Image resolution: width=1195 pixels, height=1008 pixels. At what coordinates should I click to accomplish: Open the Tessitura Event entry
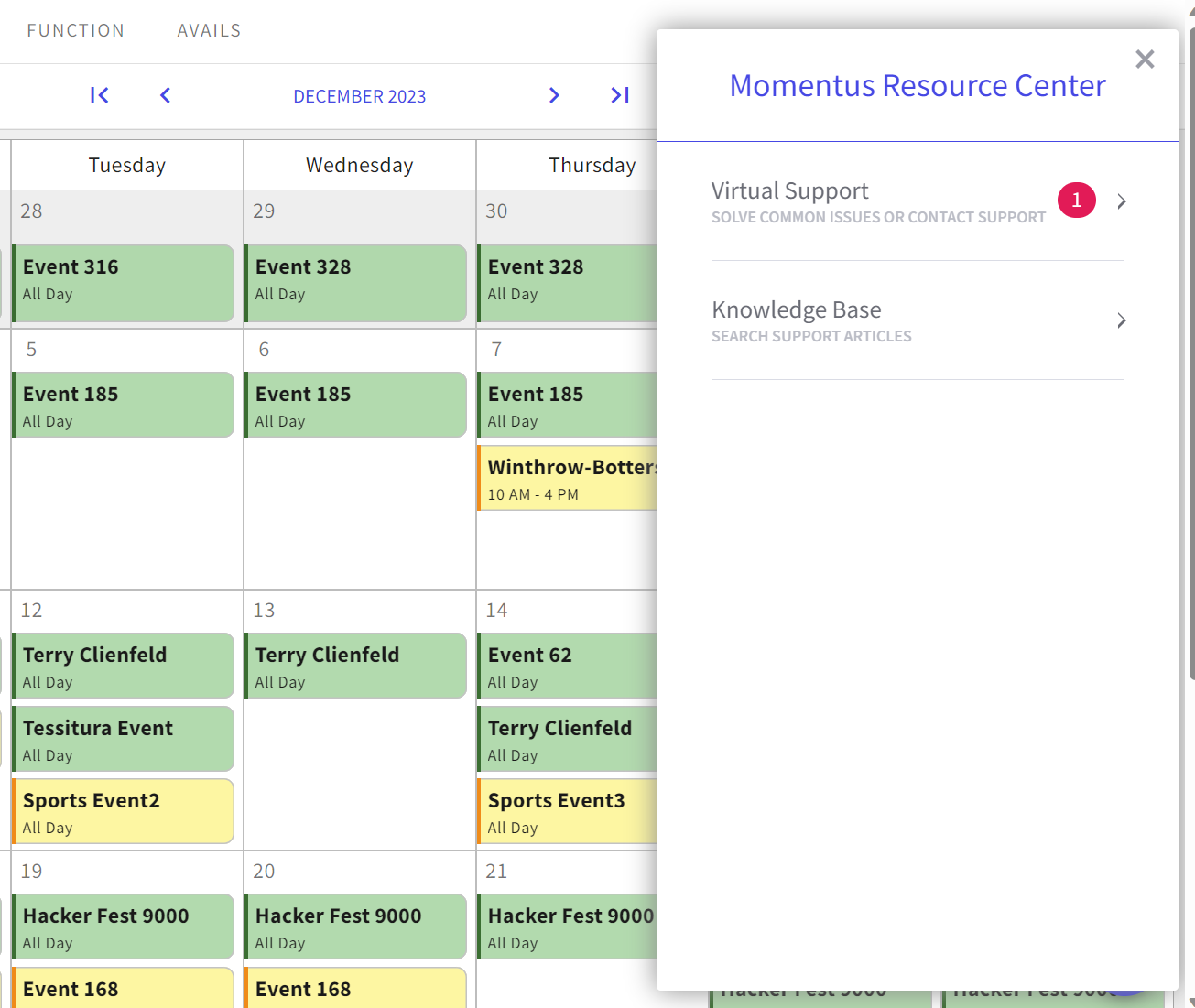[123, 739]
